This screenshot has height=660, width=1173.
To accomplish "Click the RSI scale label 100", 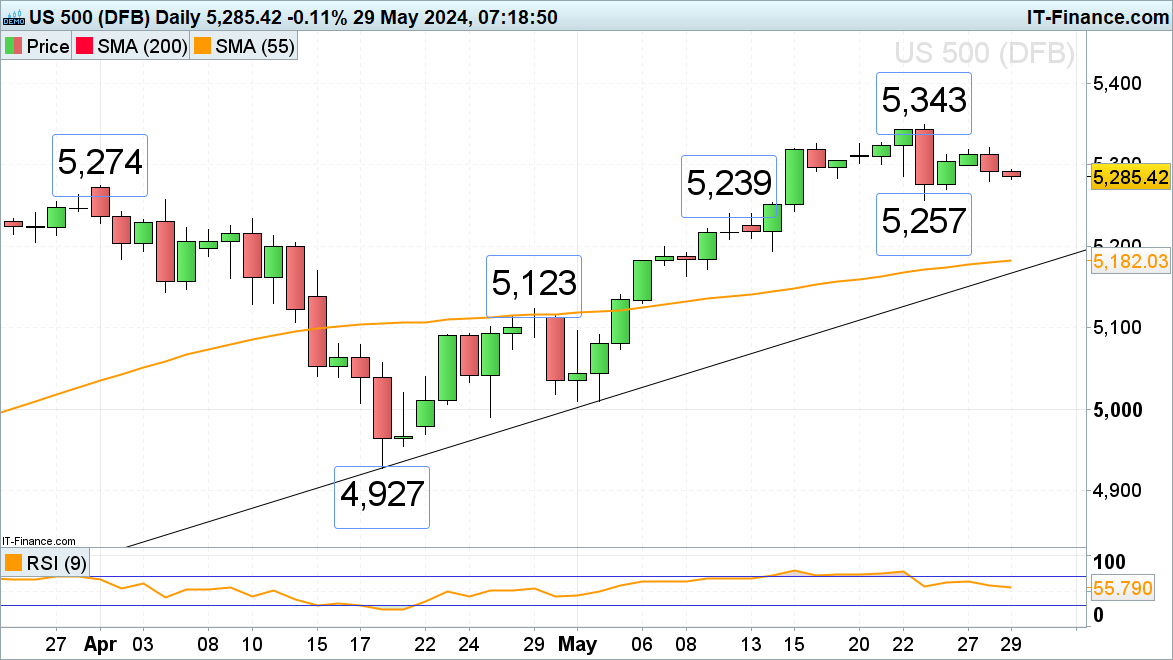I will tap(1109, 562).
